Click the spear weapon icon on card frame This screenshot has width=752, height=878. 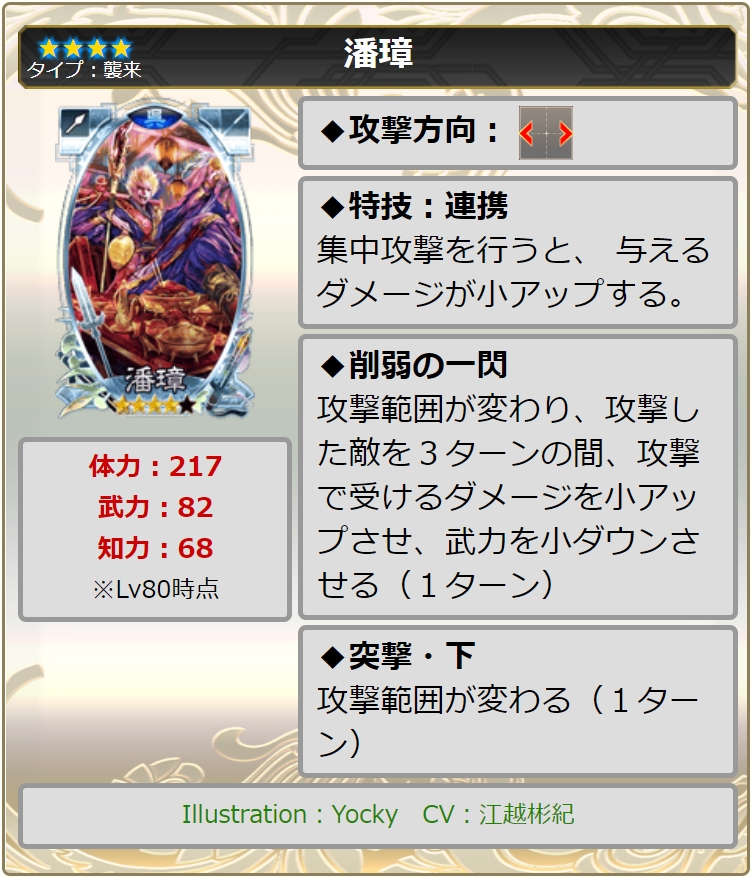click(x=76, y=122)
